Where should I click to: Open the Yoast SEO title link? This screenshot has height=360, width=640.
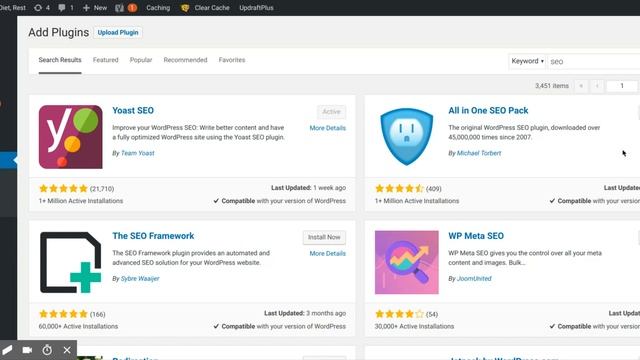(x=133, y=111)
